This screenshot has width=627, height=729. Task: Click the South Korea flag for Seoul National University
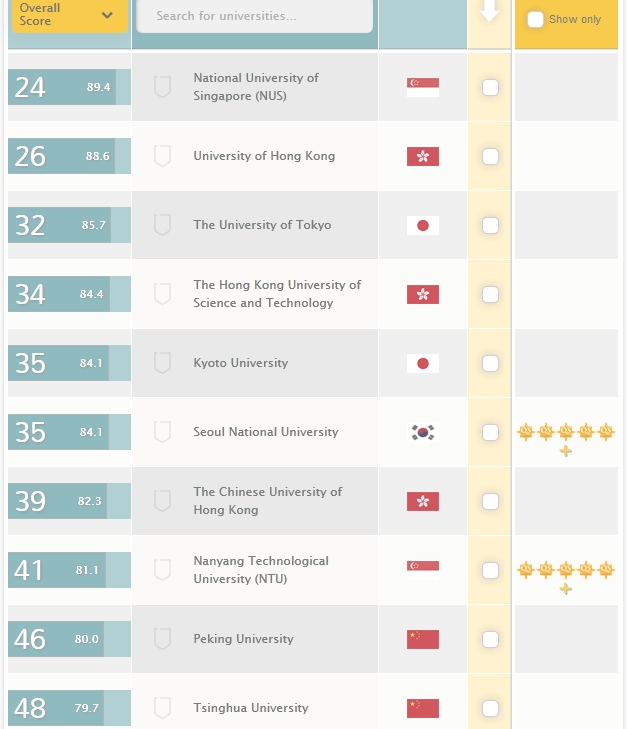(422, 432)
